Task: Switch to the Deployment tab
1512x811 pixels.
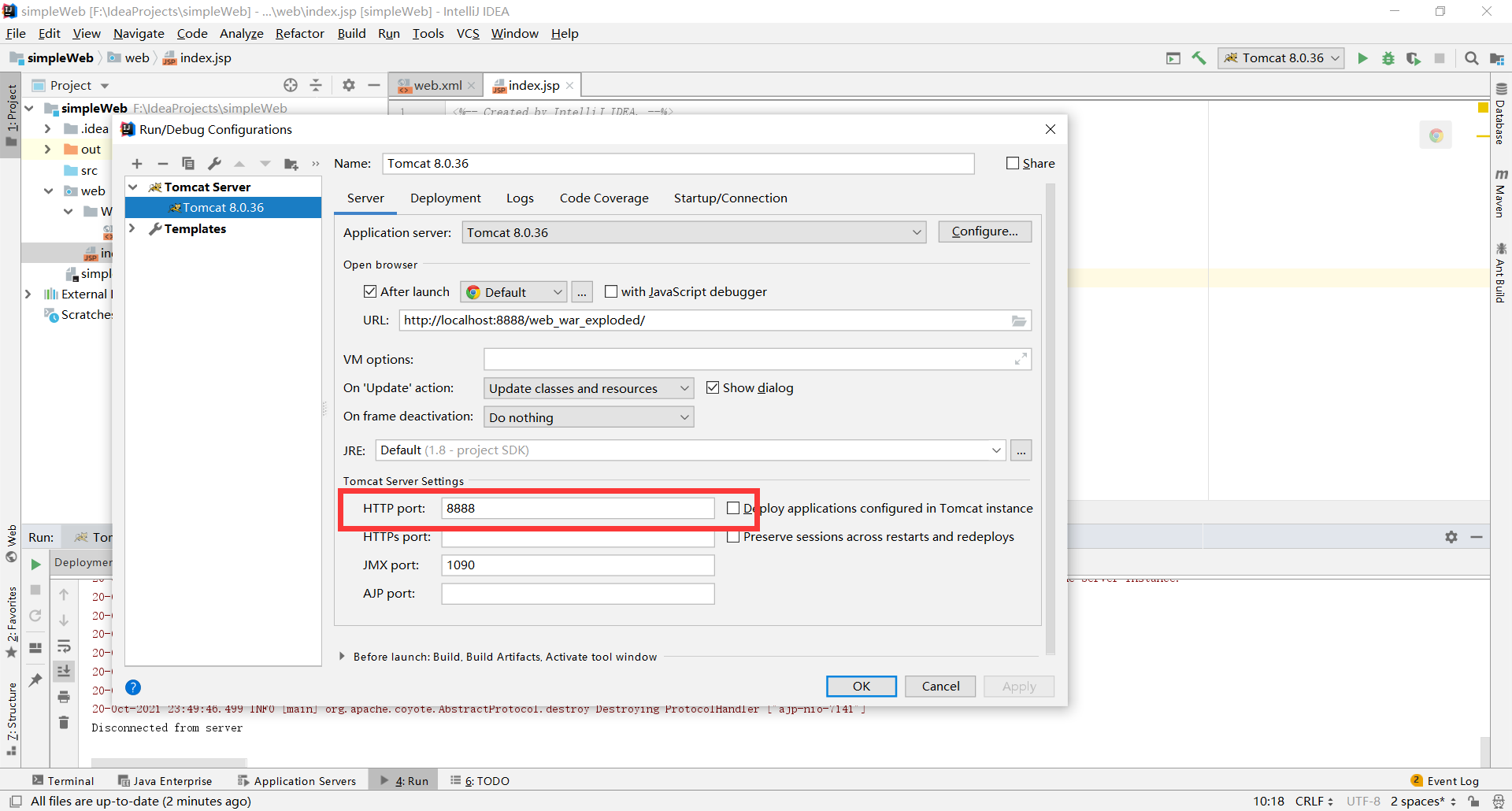Action: (446, 198)
